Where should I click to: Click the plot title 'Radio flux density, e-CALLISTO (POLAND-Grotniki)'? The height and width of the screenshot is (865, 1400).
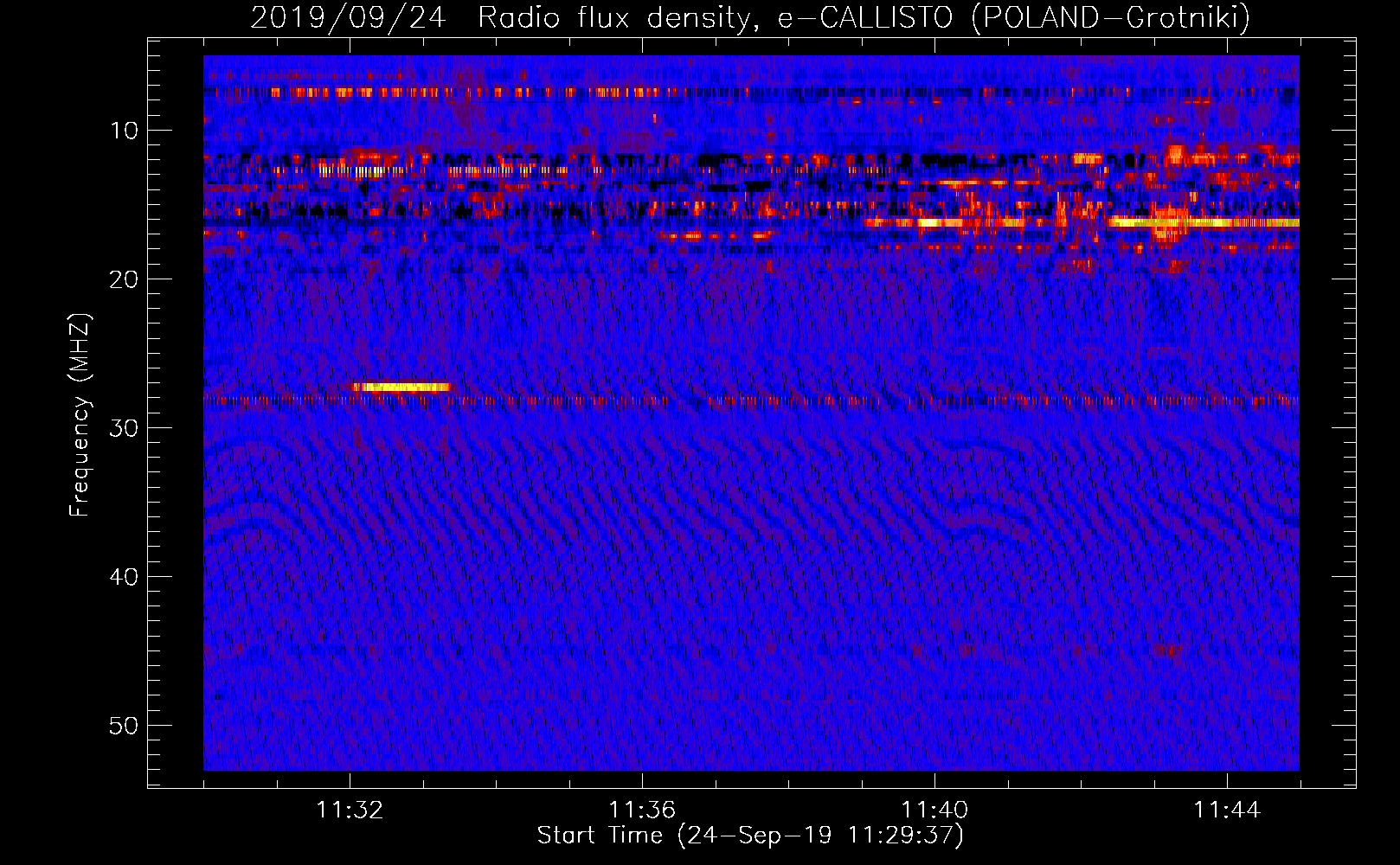(x=864, y=17)
